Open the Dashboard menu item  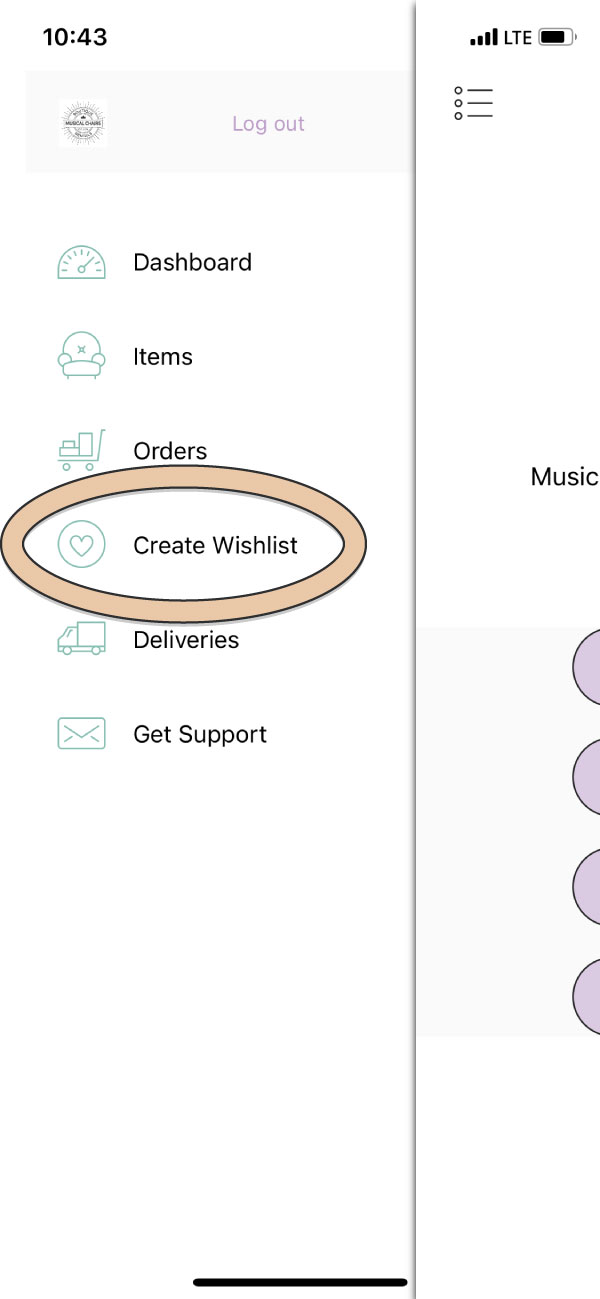[x=192, y=262]
